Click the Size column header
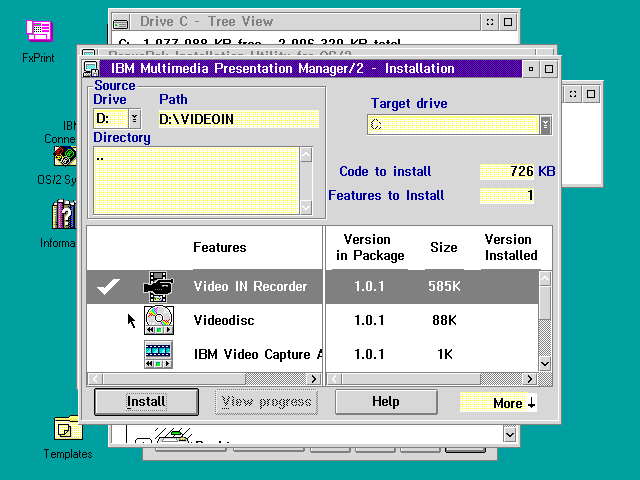This screenshot has height=480, width=640. [444, 247]
